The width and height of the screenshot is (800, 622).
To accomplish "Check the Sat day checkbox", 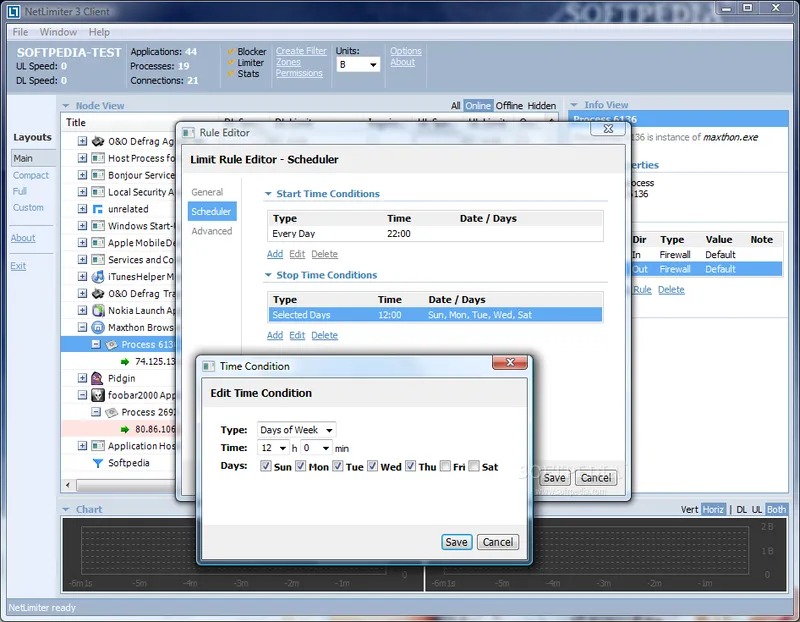I will [x=474, y=466].
